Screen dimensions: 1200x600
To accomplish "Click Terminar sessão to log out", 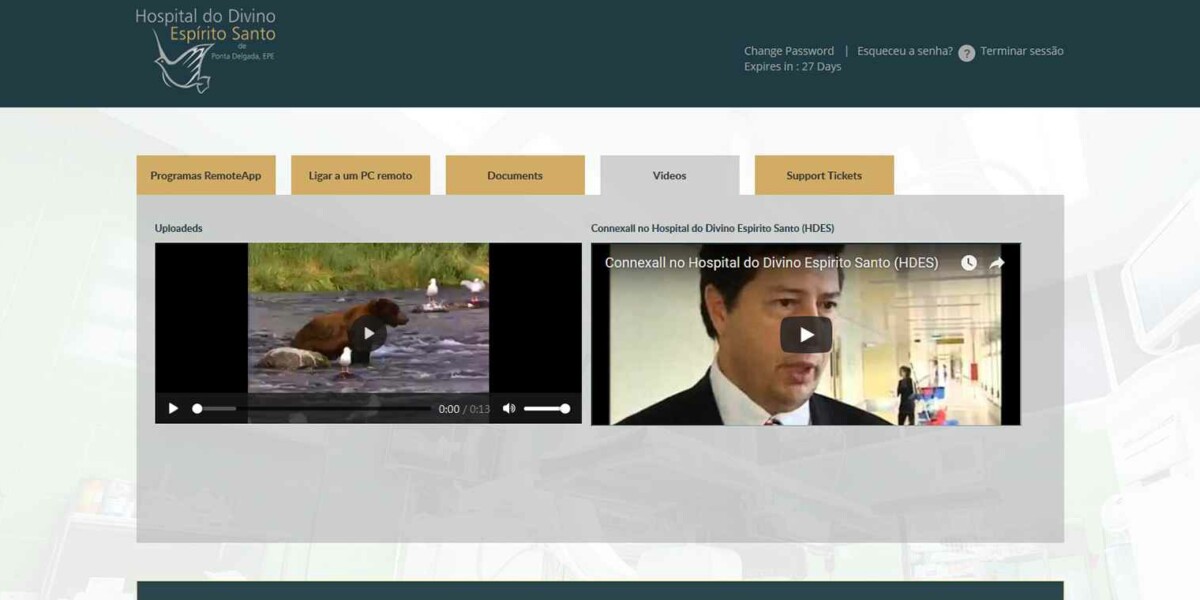I will 1021,51.
